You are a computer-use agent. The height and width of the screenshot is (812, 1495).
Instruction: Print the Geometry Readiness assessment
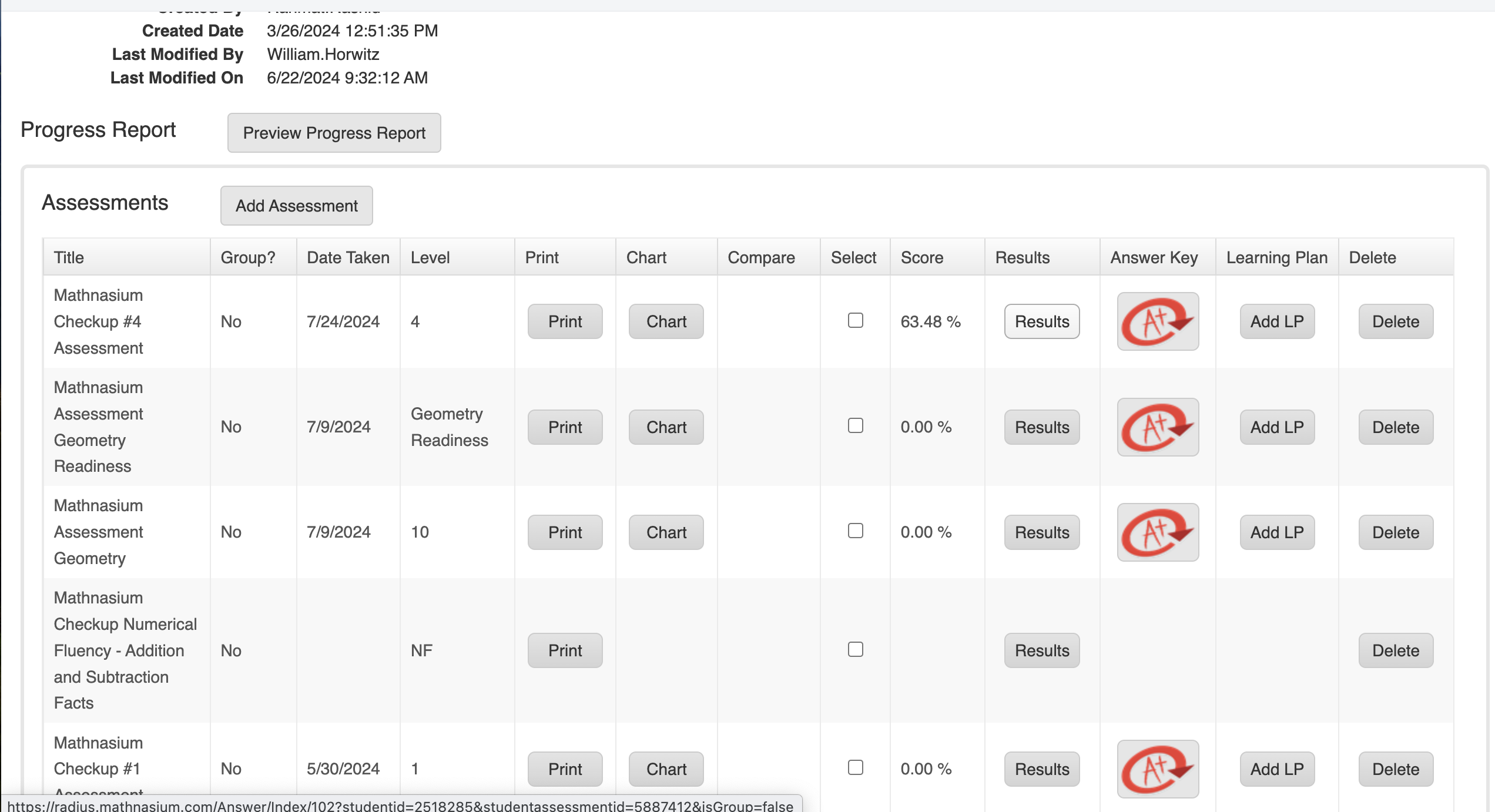(x=565, y=427)
